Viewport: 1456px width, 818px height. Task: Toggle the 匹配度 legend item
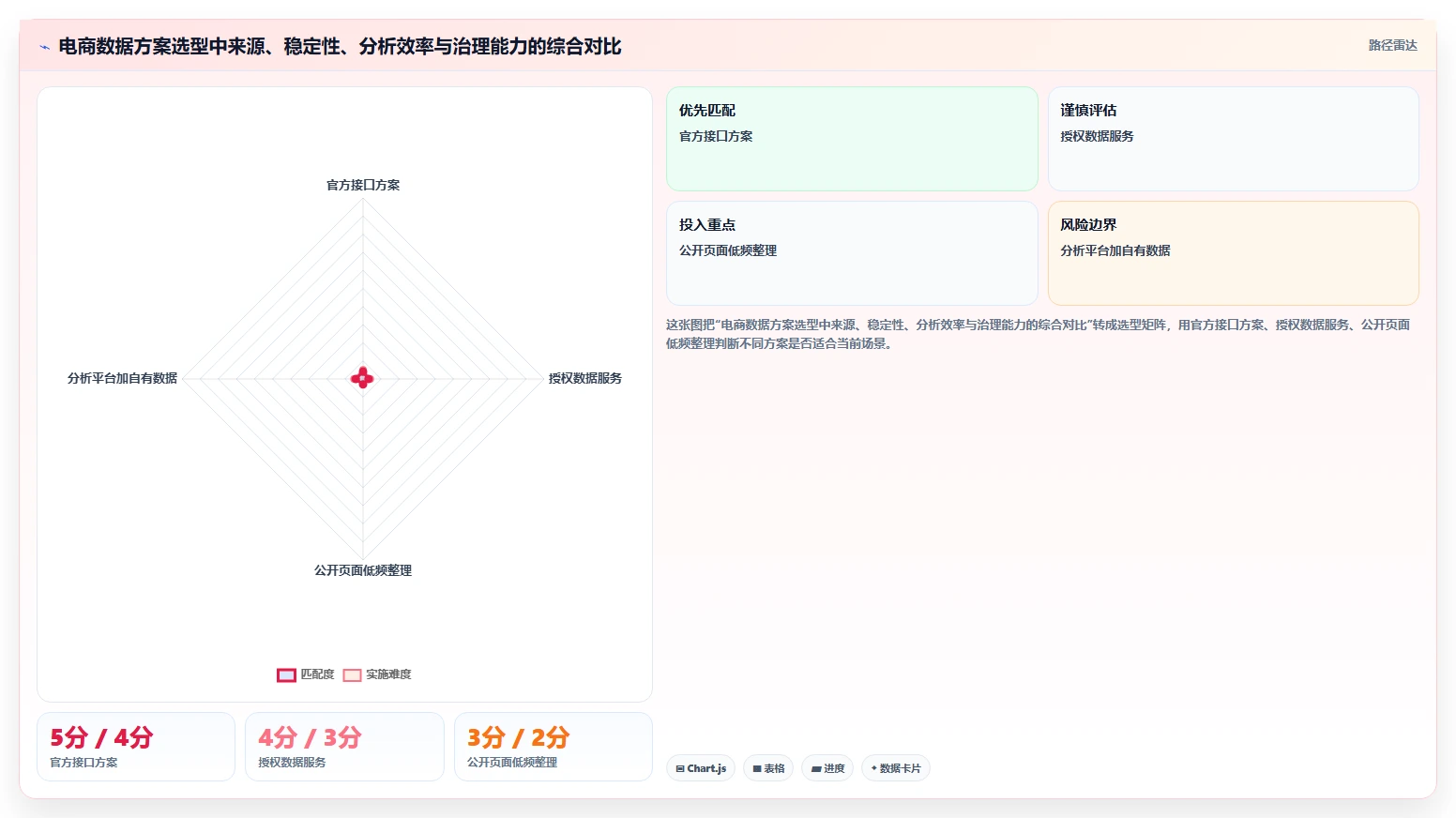306,674
